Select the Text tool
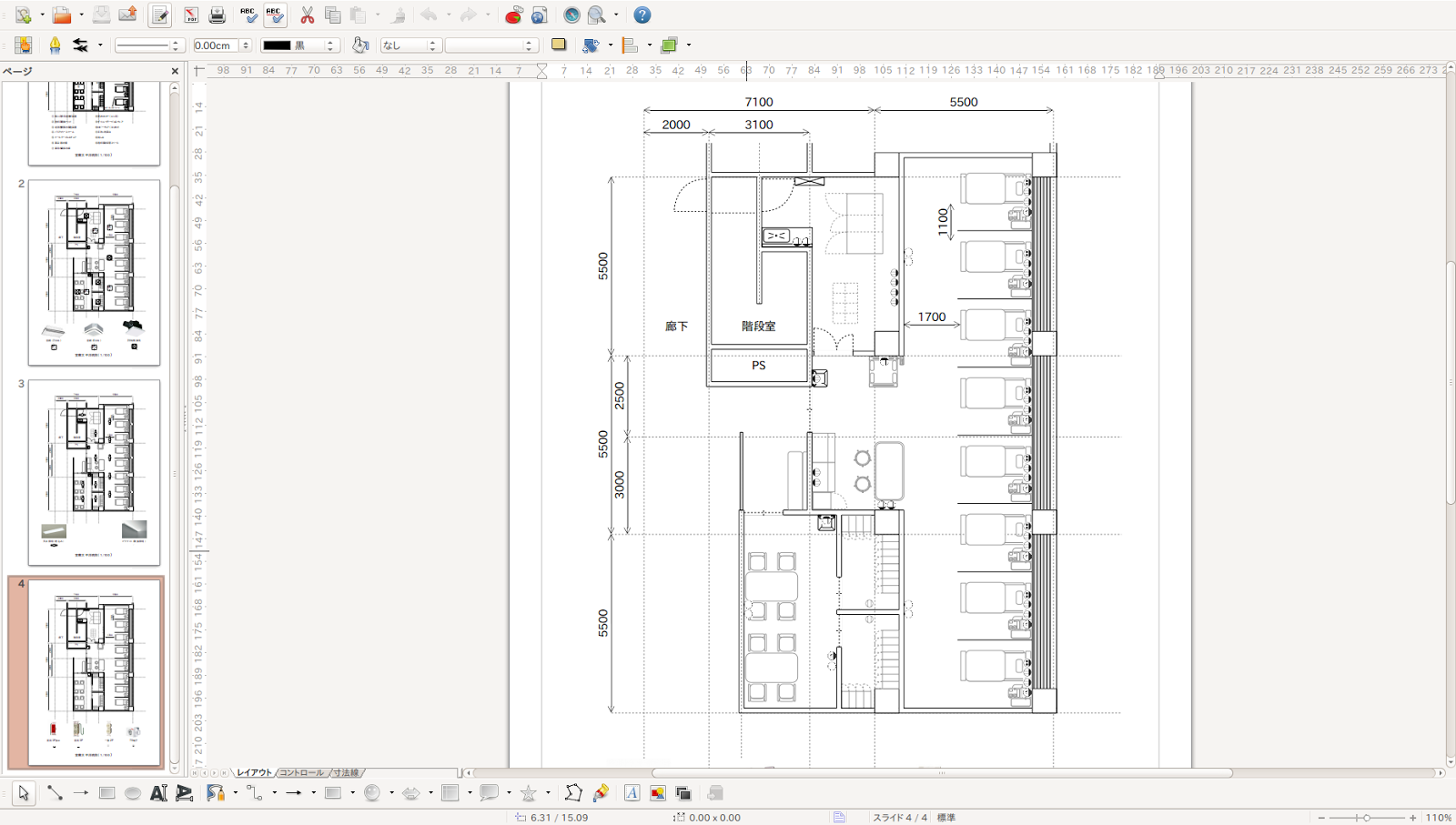The image size is (1456, 825). pyautogui.click(x=158, y=793)
